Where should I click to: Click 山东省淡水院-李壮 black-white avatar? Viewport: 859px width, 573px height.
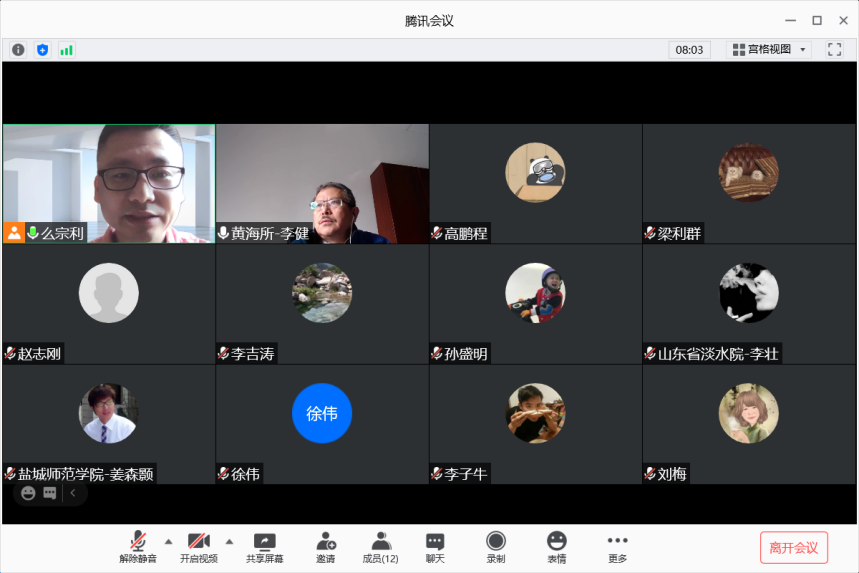[x=749, y=293]
